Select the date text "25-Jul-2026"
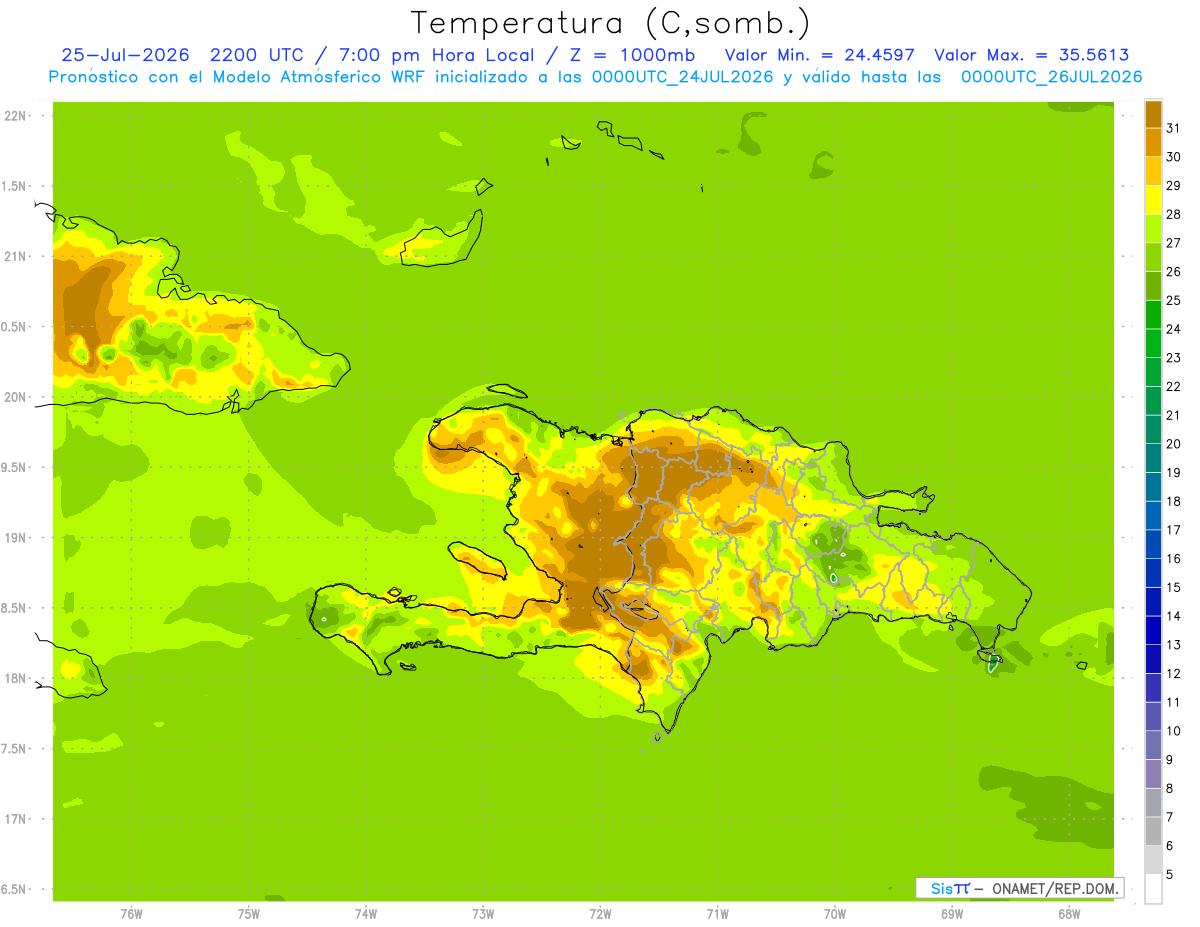The image size is (1200, 927). (x=125, y=55)
